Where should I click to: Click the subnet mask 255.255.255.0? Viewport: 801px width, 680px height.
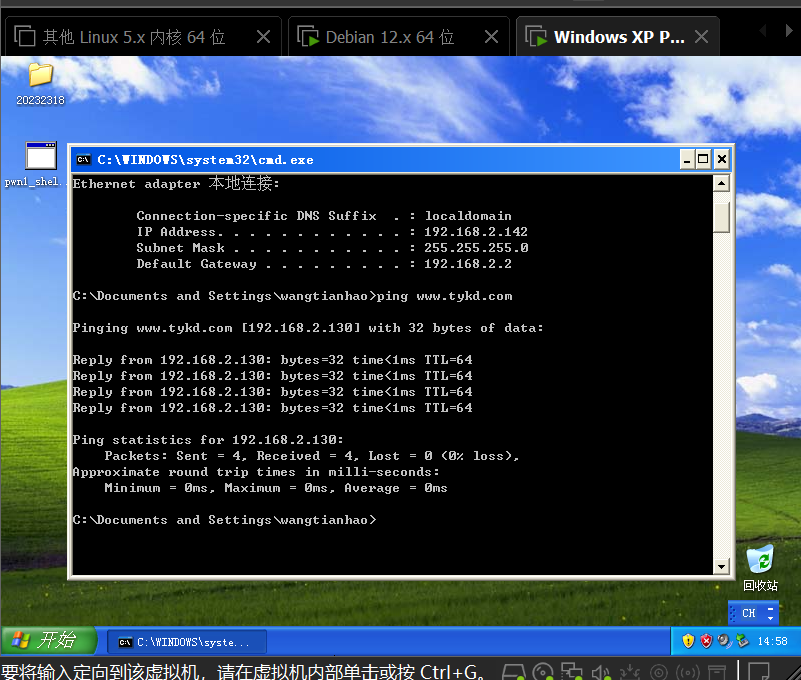point(476,248)
